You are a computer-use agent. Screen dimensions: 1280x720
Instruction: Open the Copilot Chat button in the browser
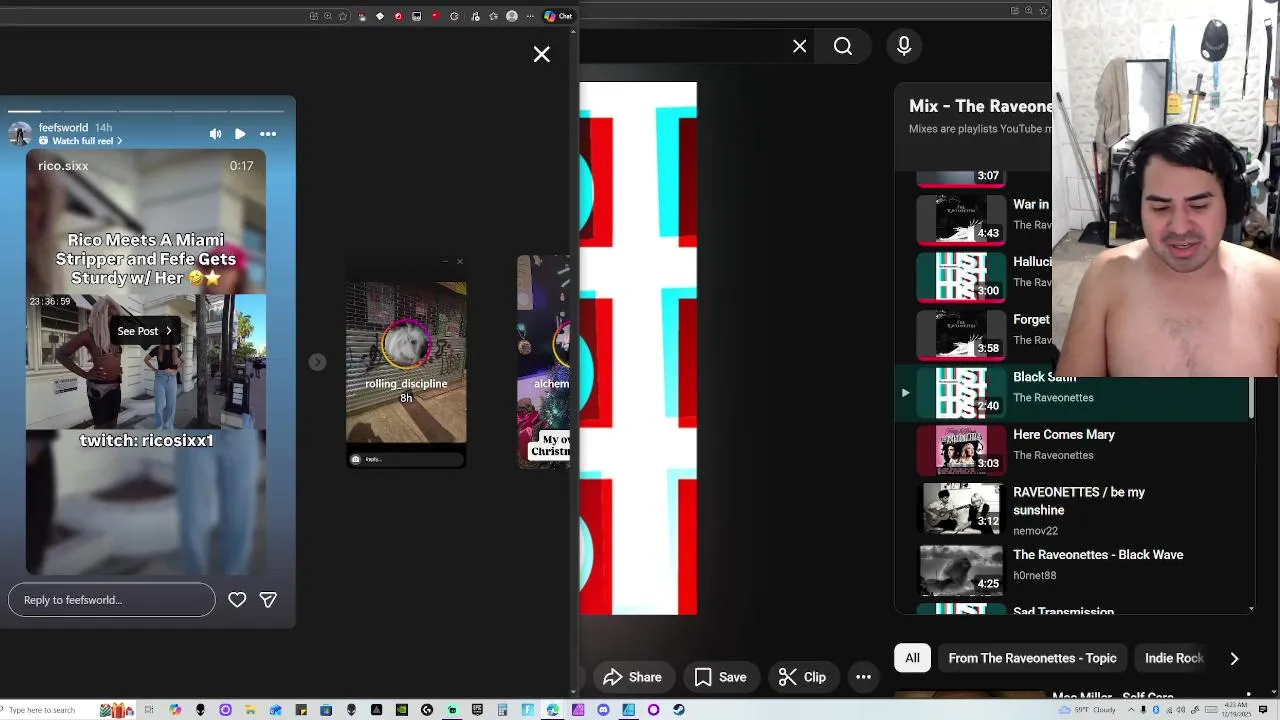[x=558, y=16]
